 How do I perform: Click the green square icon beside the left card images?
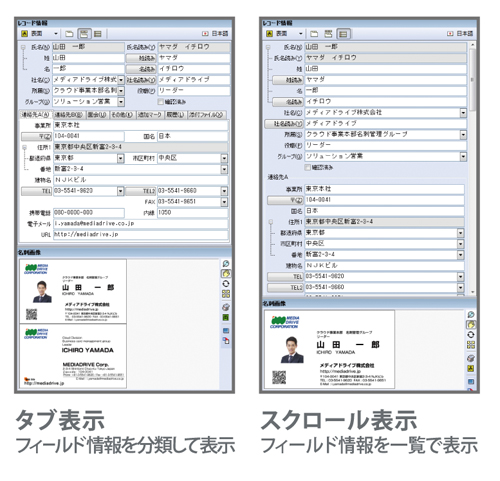(x=226, y=317)
